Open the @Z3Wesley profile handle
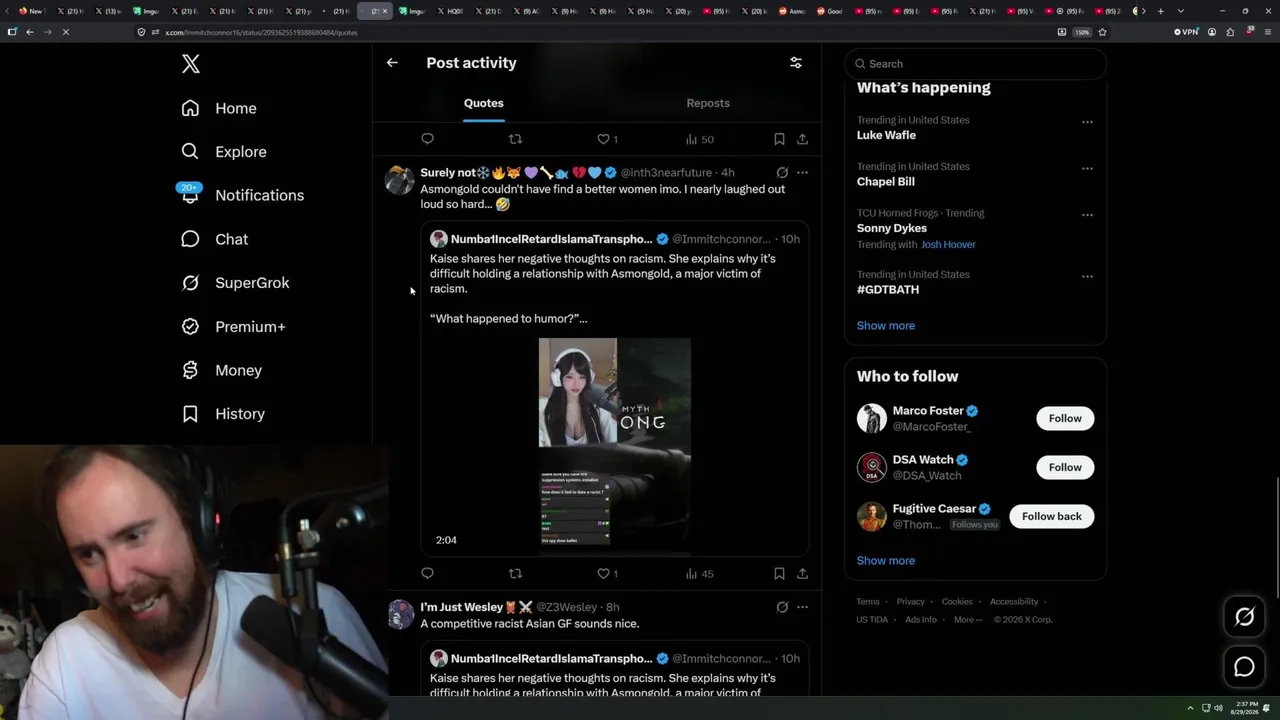This screenshot has height=720, width=1280. click(566, 607)
